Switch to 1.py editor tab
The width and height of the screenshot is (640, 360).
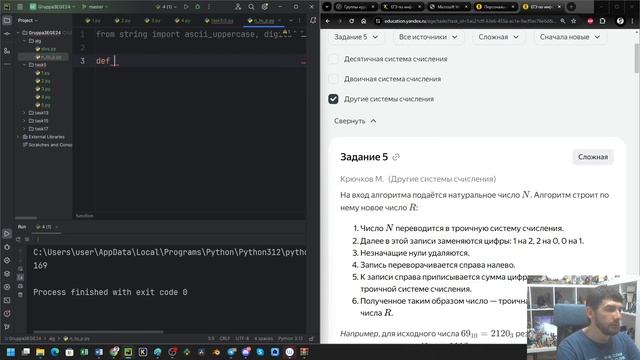tap(93, 20)
